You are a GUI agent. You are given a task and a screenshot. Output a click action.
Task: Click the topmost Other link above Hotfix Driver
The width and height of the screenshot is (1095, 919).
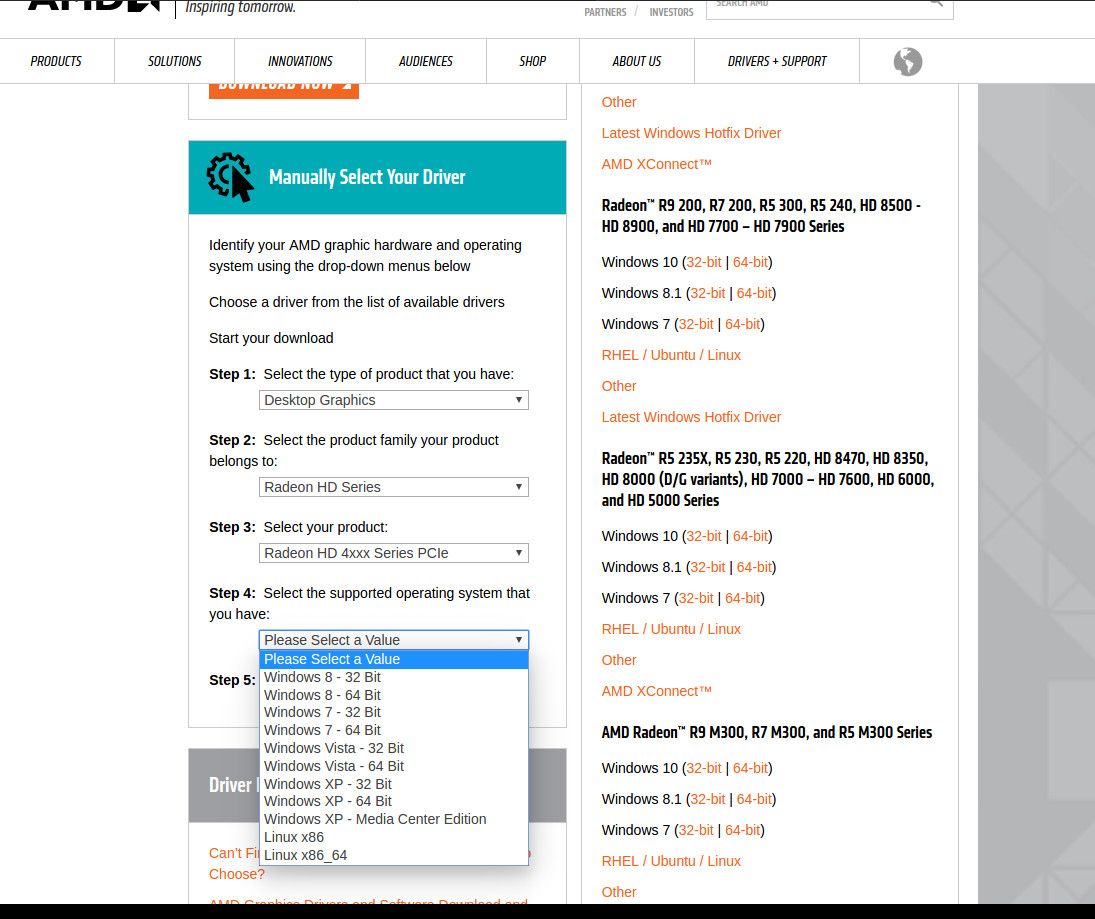point(619,102)
